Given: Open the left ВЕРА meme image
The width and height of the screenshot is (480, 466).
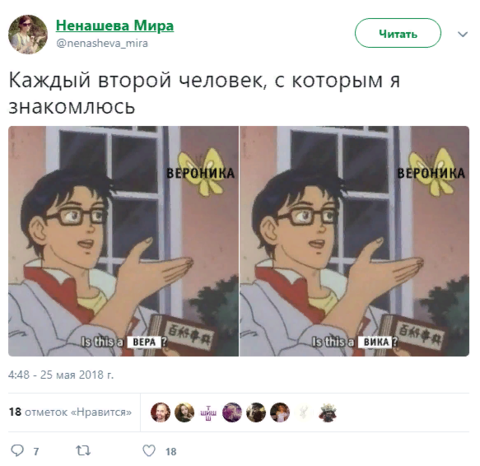Looking at the screenshot, I should click(x=123, y=241).
